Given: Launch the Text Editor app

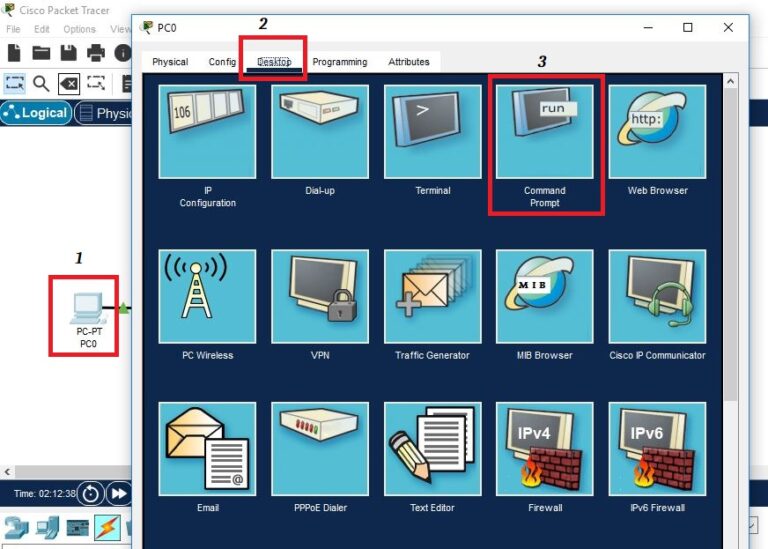Looking at the screenshot, I should click(432, 449).
